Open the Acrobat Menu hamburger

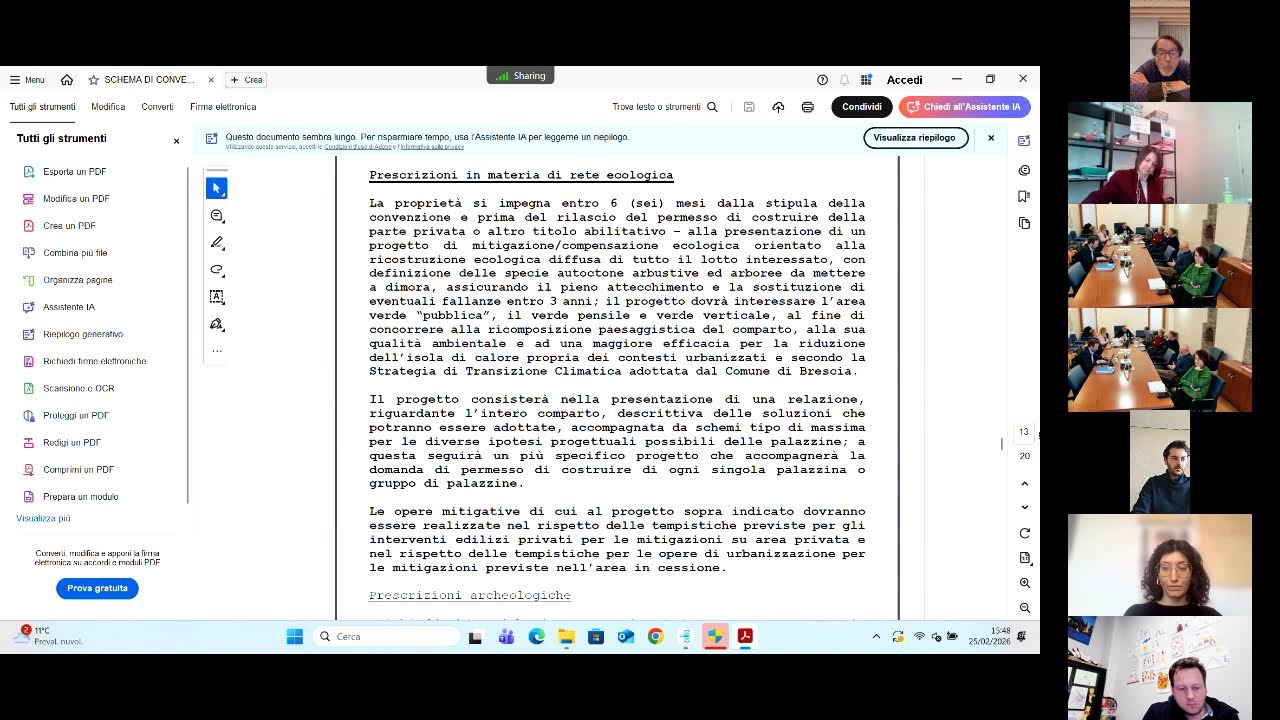click(27, 80)
